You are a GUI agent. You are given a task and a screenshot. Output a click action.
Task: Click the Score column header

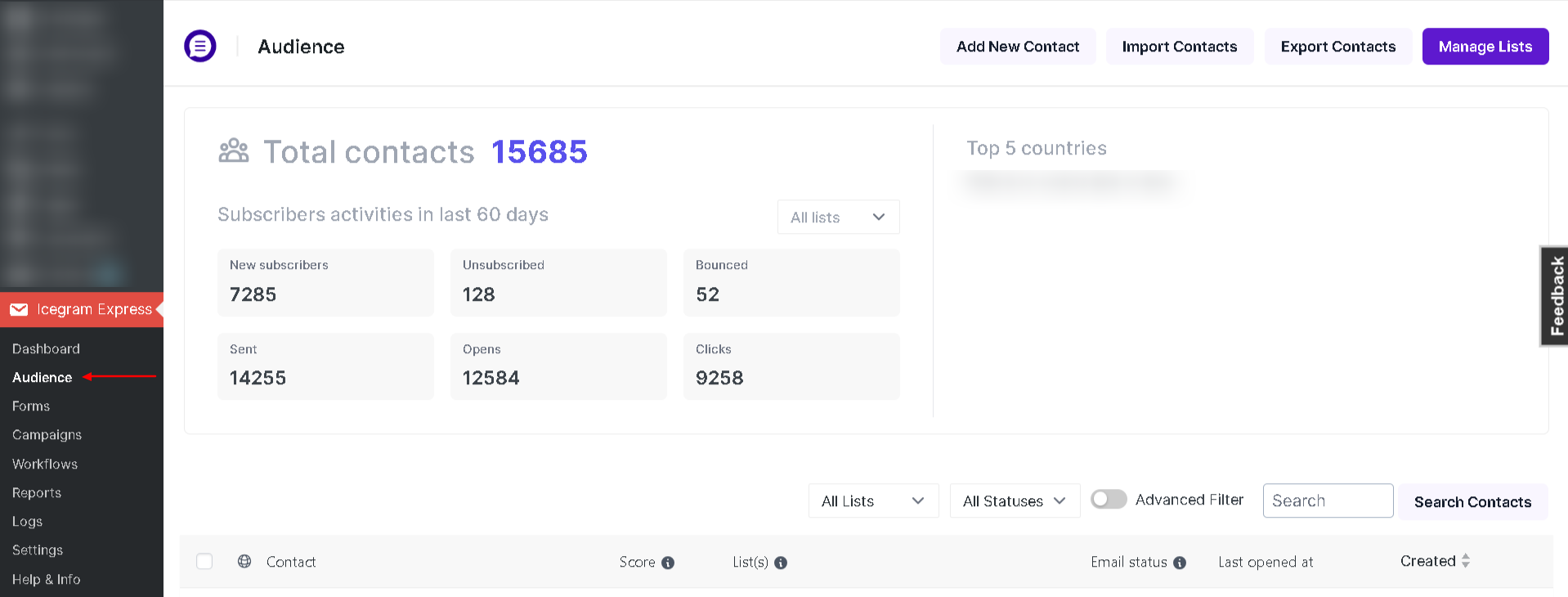pos(637,562)
